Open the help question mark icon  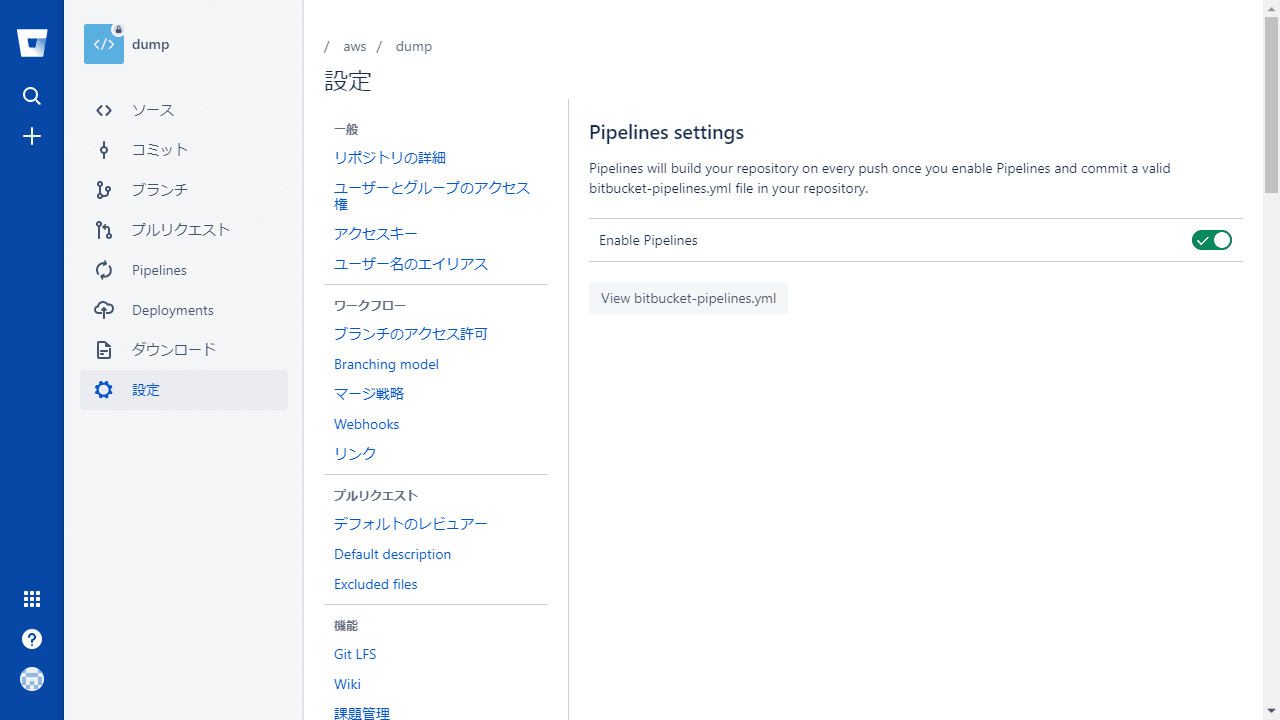(32, 638)
